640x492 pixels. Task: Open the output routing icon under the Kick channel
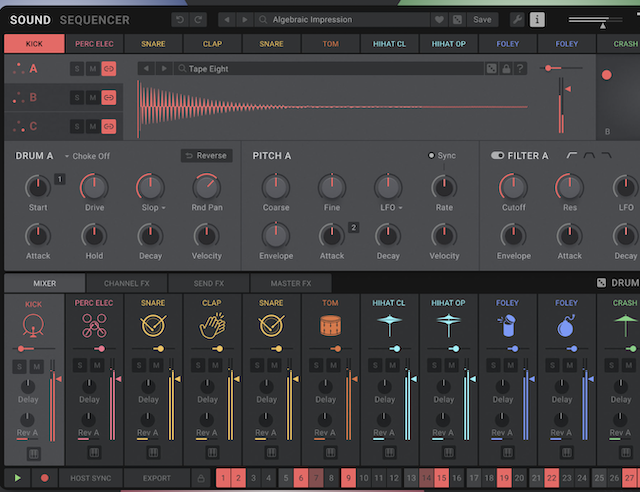33,454
